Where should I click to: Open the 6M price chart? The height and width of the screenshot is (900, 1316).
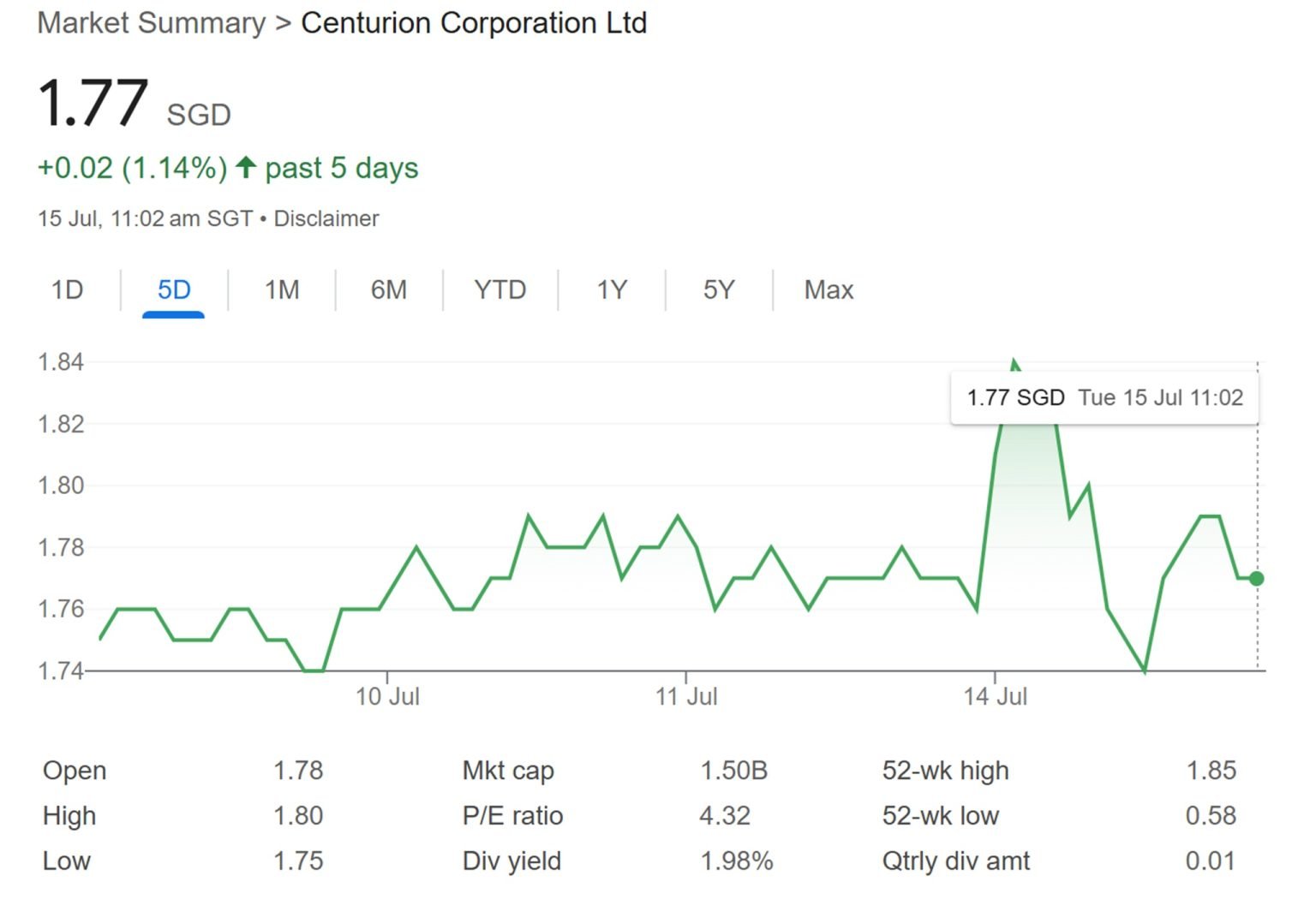click(390, 290)
